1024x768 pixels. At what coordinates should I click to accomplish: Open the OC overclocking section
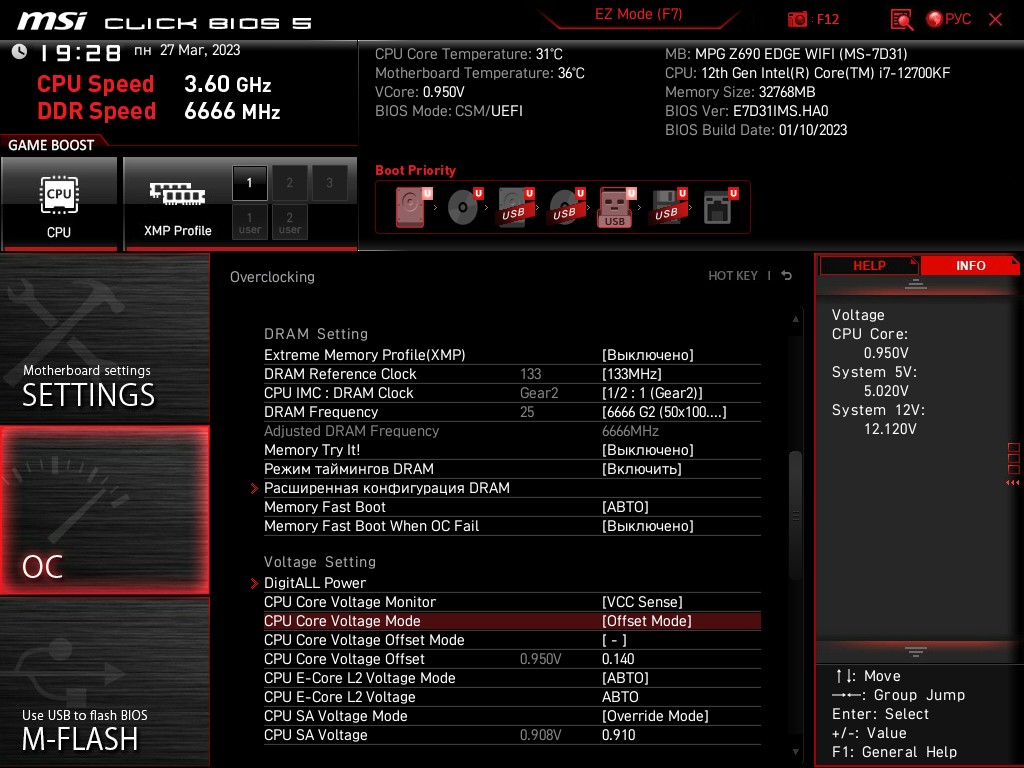(x=104, y=510)
